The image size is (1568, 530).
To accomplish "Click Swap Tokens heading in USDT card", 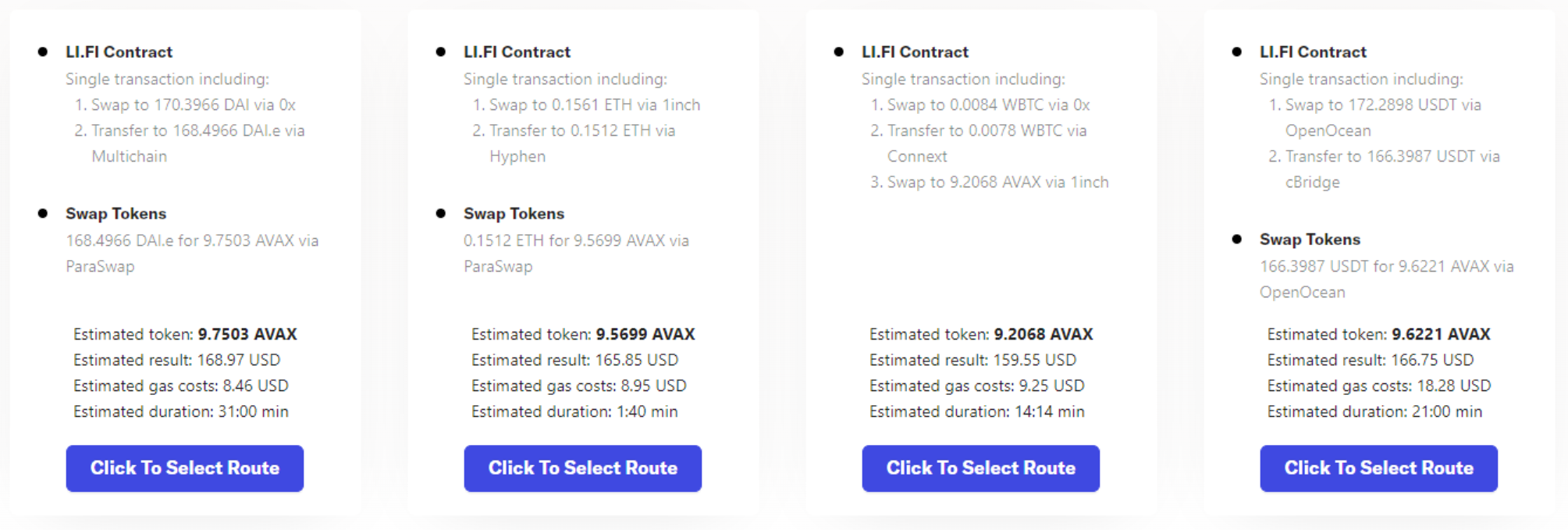I will point(1310,240).
